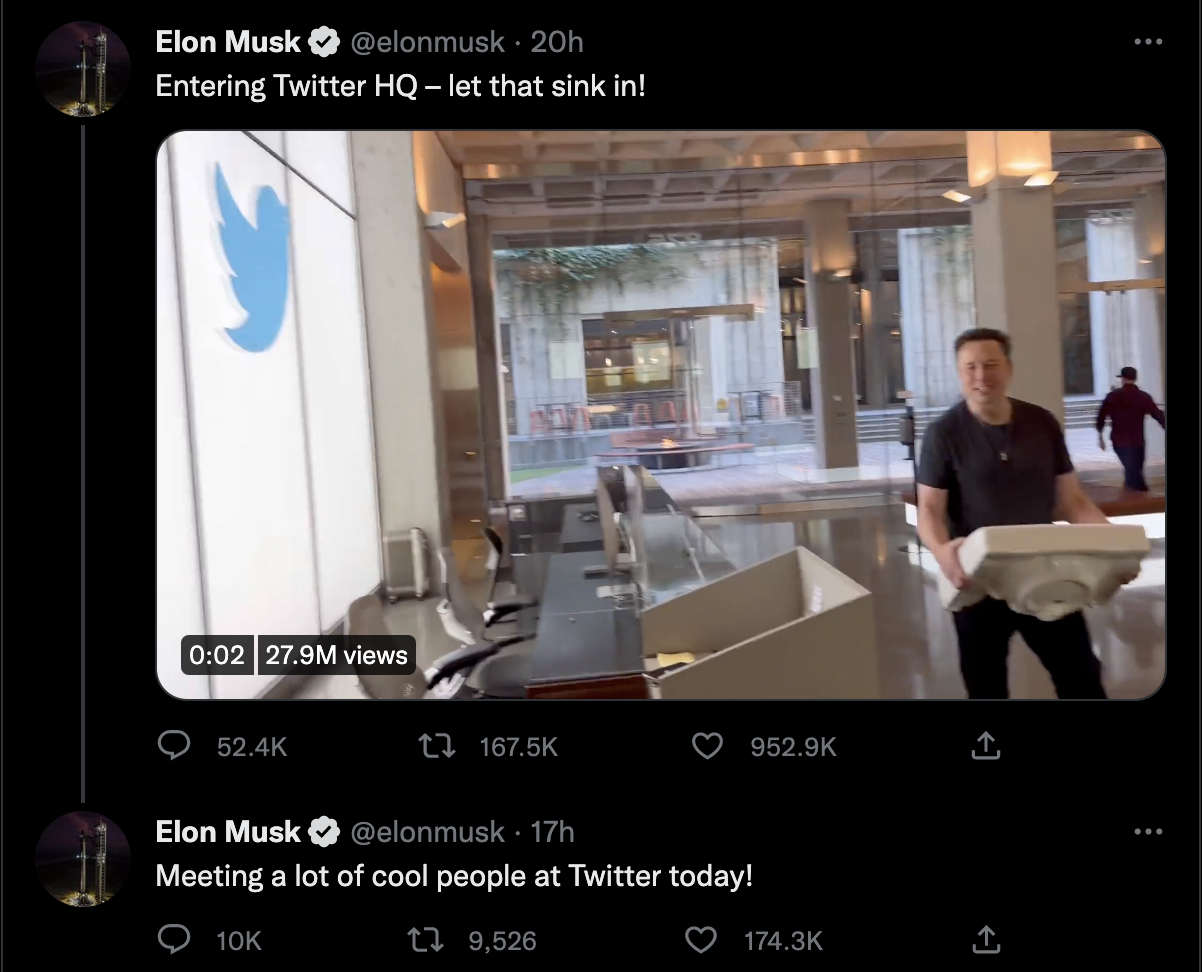Open the more options menu on the bottom tweet
Screen dimensions: 1202x972
pos(1150,830)
